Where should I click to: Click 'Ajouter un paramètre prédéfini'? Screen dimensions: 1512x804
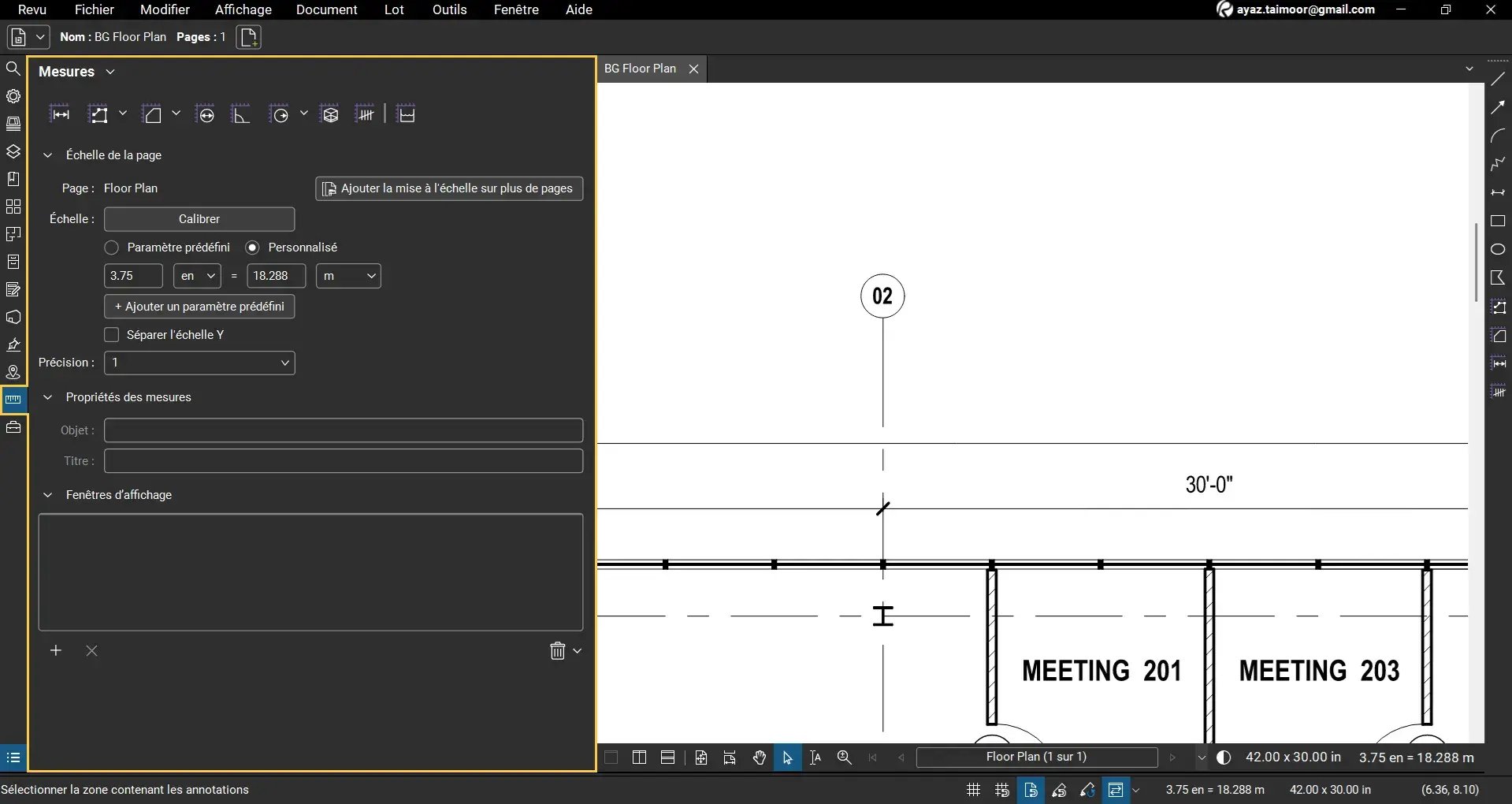(x=199, y=307)
